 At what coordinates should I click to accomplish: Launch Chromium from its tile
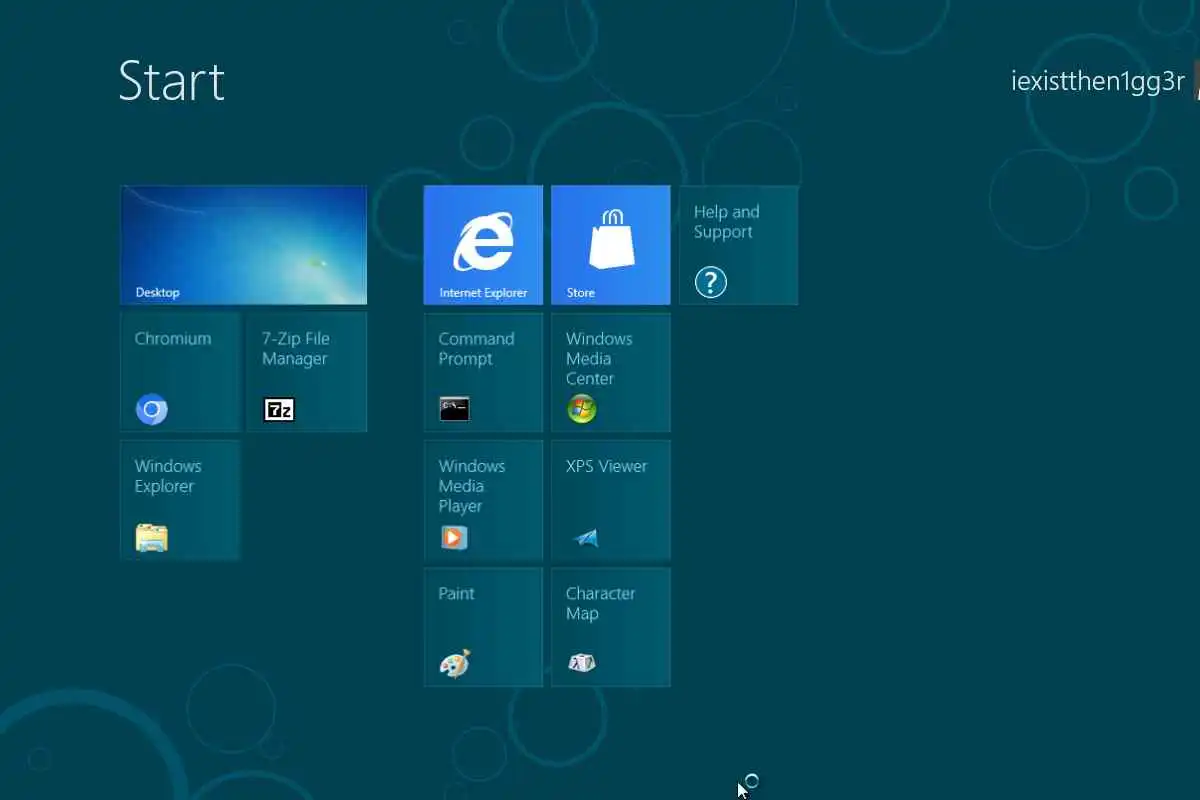click(180, 372)
